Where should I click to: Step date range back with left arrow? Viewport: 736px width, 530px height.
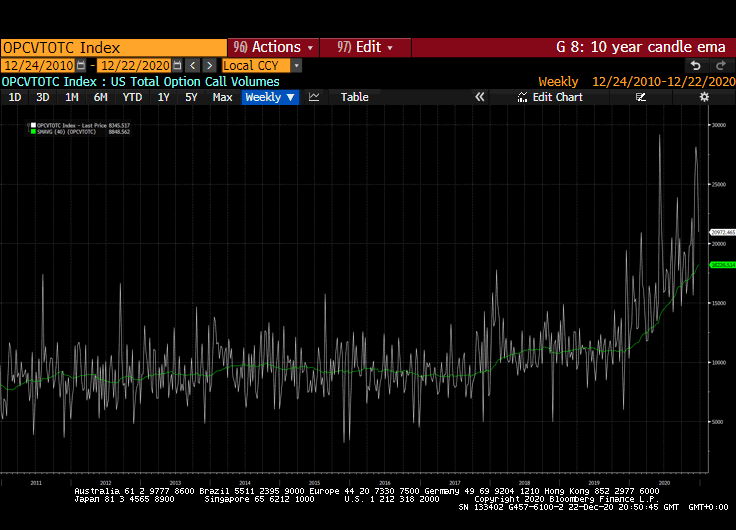pos(192,65)
